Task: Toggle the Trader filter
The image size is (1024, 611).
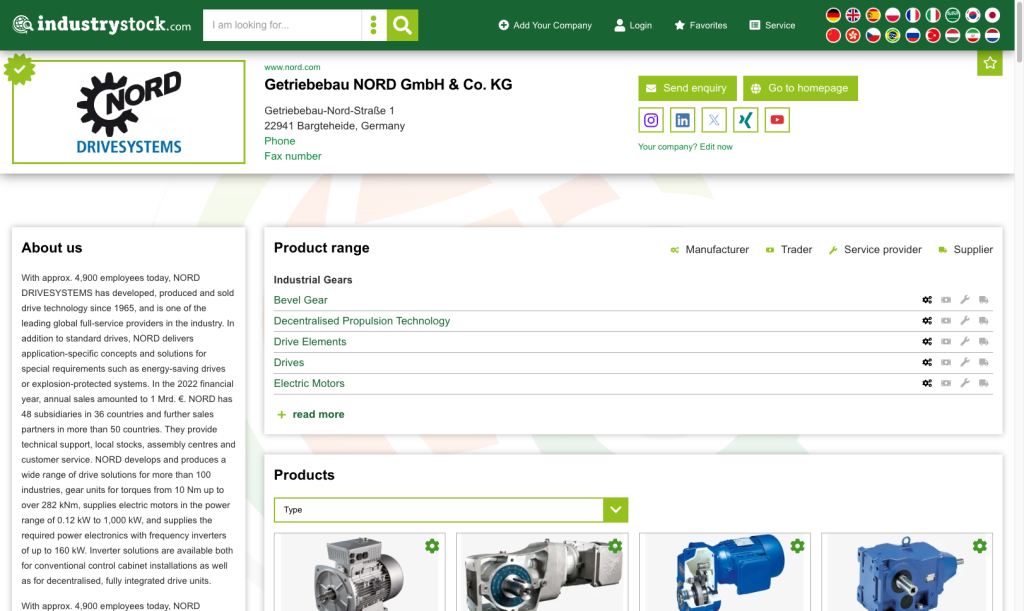Action: (789, 250)
